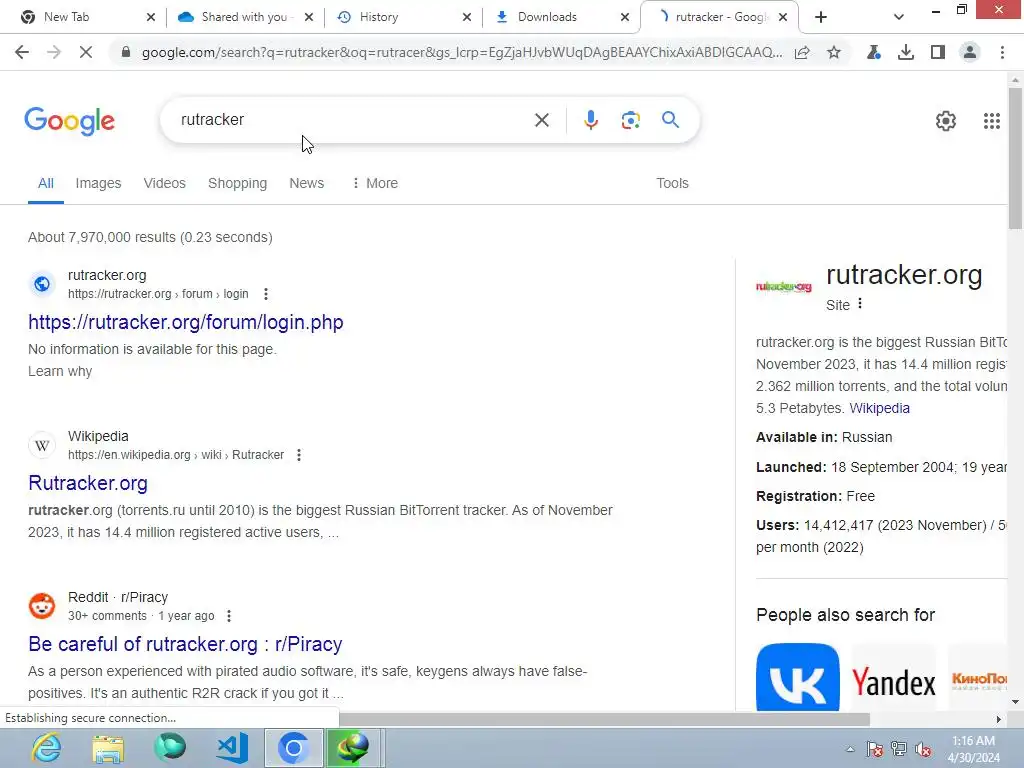Bookmark this page with the star icon
1024x768 pixels.
[x=834, y=52]
